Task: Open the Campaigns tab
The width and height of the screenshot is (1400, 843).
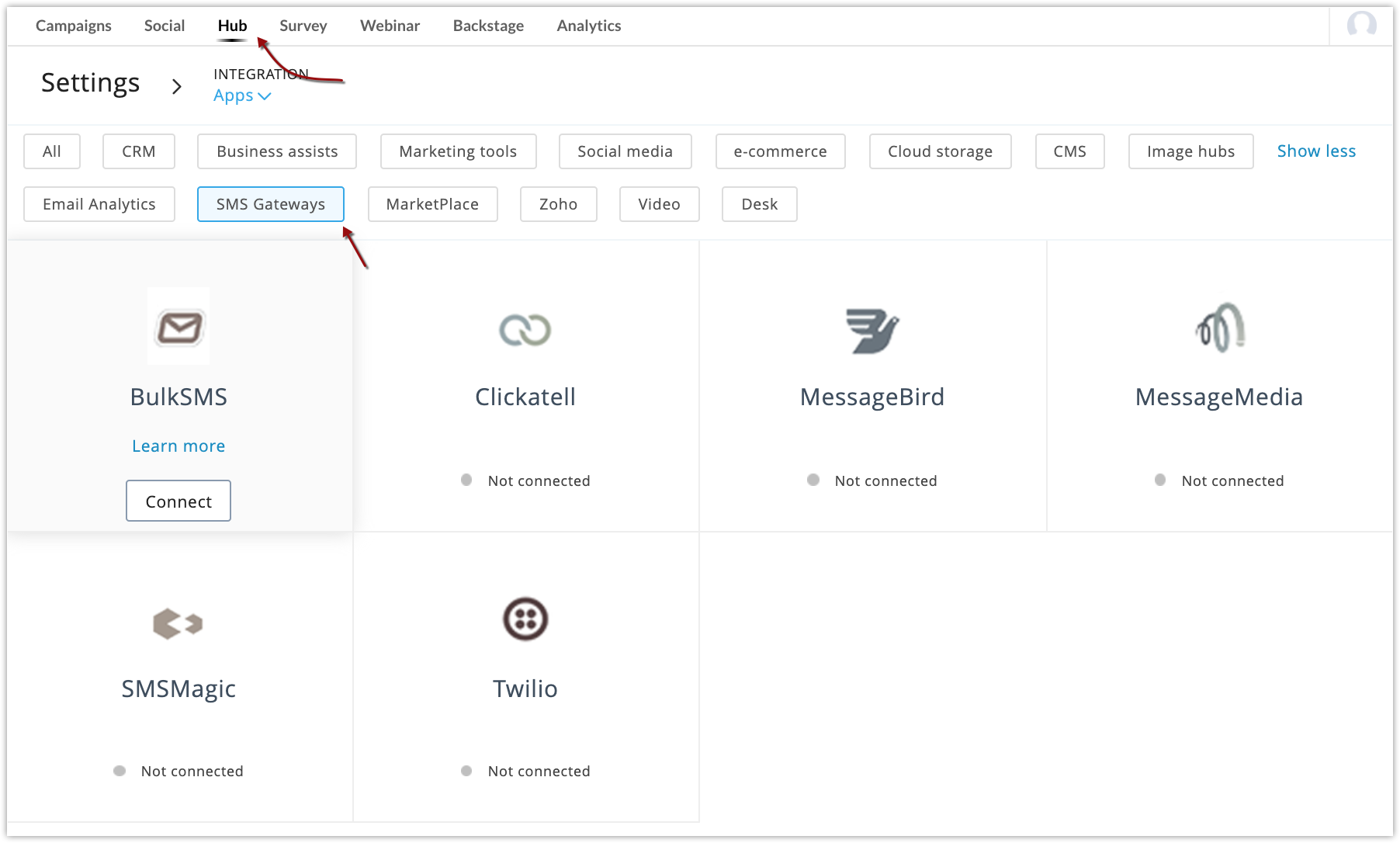Action: click(74, 26)
